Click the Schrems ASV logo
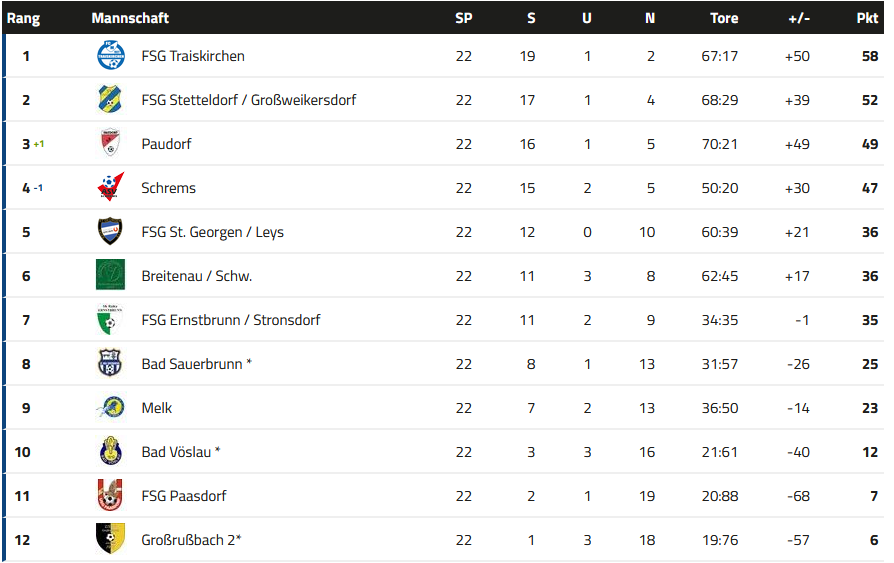Screen dimensions: 894x563 point(111,187)
